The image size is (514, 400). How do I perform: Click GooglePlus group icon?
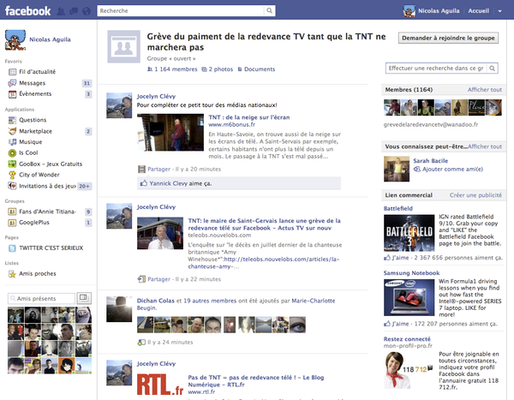tap(12, 222)
